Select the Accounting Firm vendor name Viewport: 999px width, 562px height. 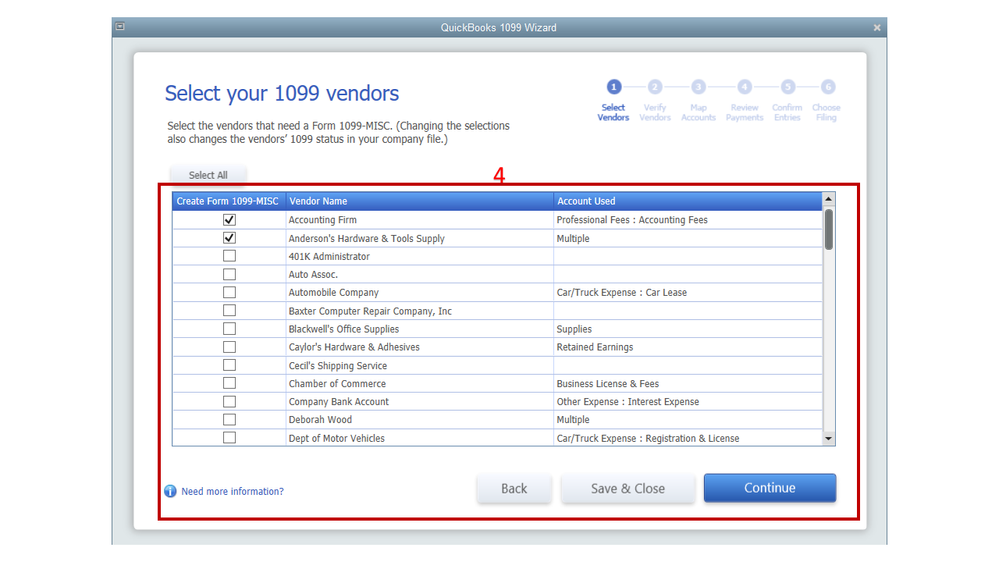(322, 220)
